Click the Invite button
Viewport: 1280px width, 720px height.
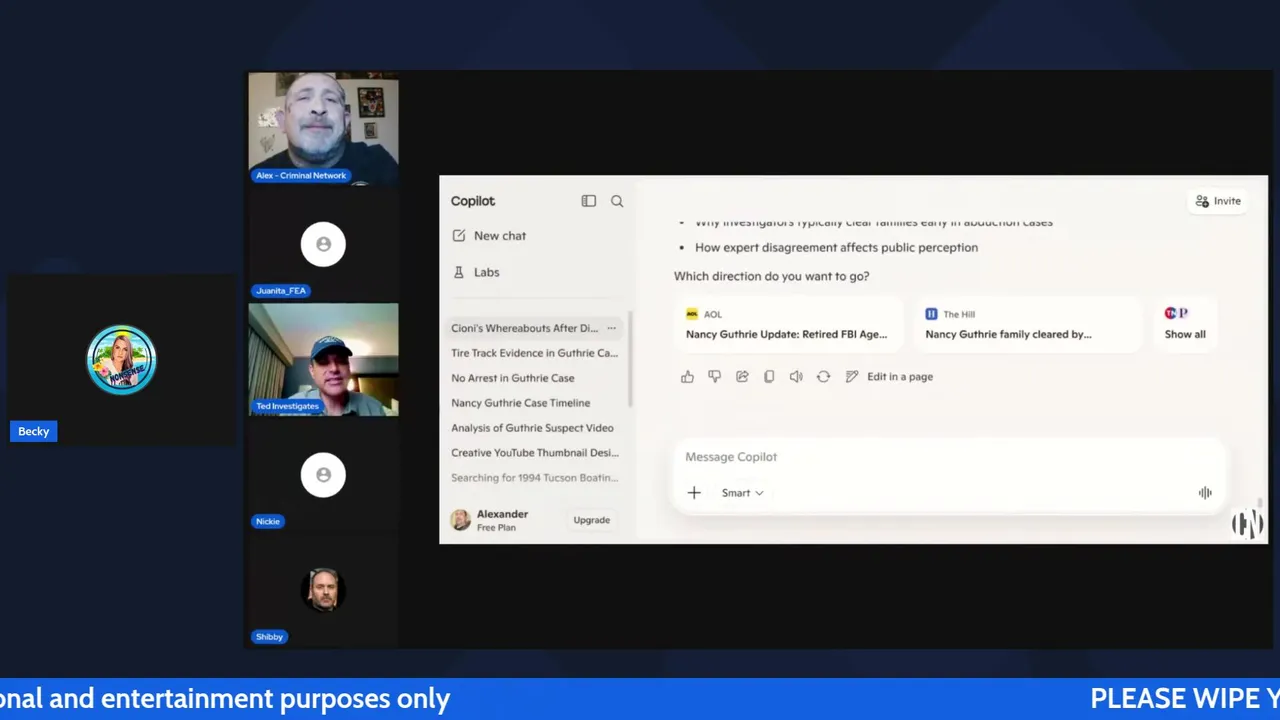(1218, 201)
